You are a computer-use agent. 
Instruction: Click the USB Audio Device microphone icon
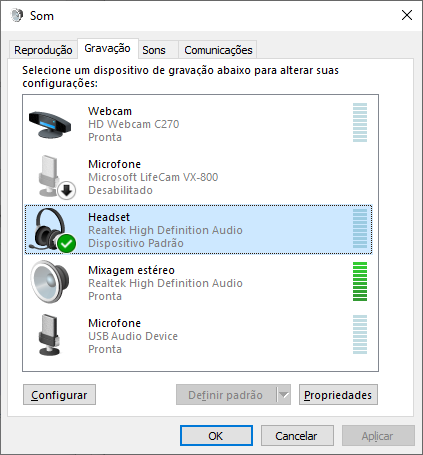pyautogui.click(x=49, y=335)
